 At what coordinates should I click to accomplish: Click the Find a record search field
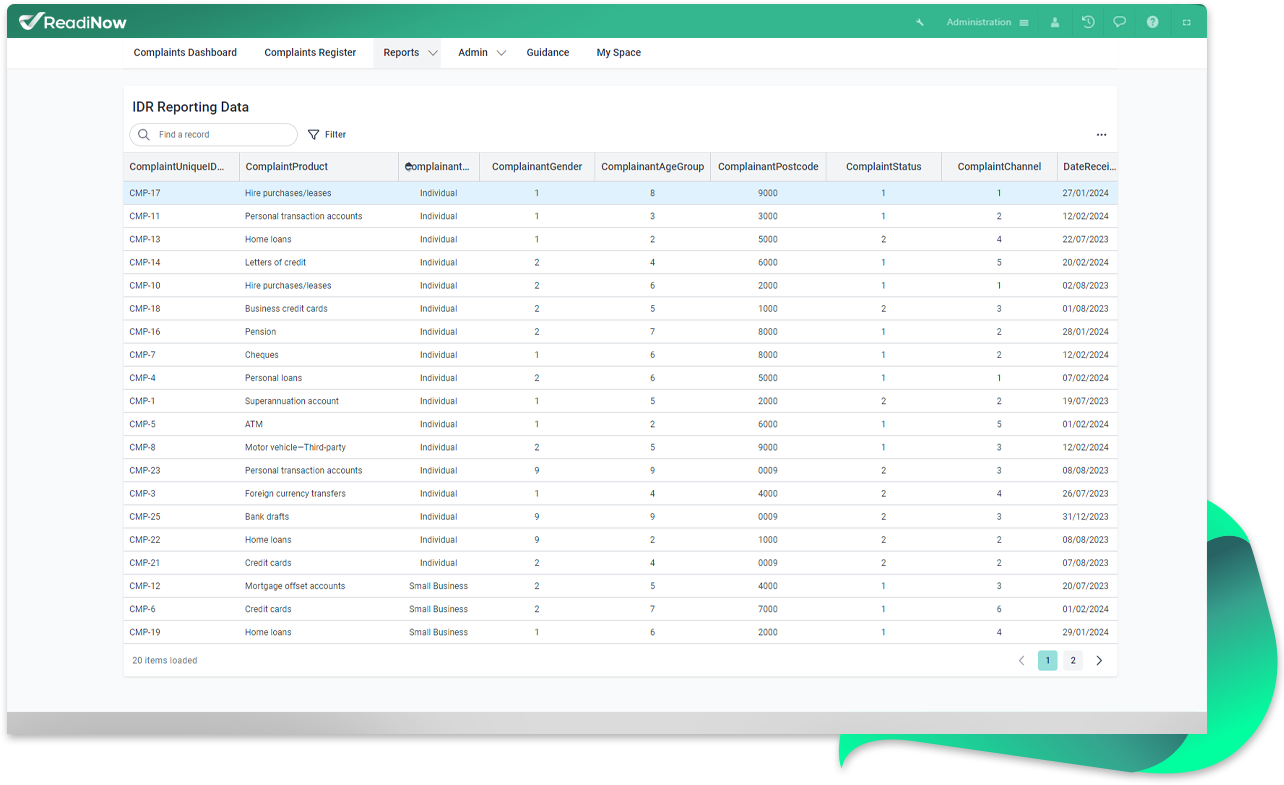tap(213, 135)
